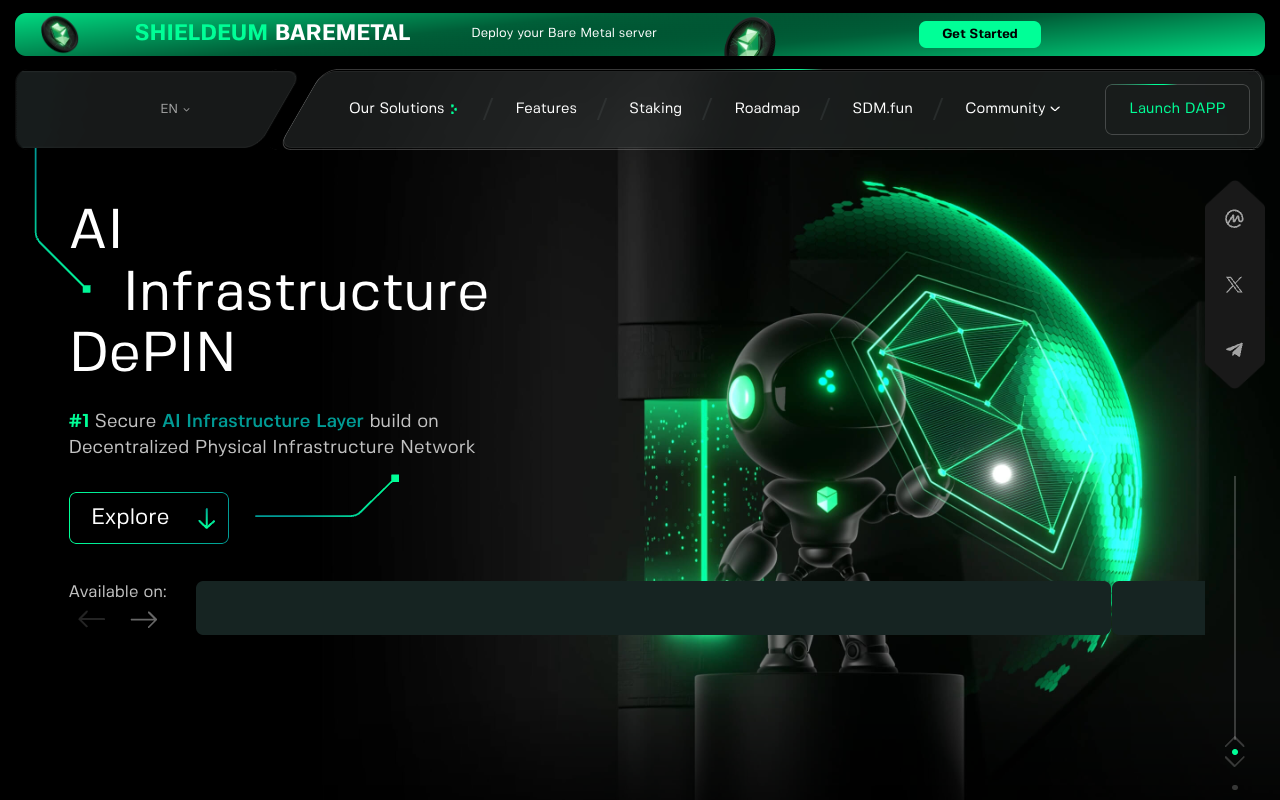Image resolution: width=1280 pixels, height=800 pixels.
Task: Click the AI Infrastructure Layer highlighted text
Action: pyautogui.click(x=263, y=421)
